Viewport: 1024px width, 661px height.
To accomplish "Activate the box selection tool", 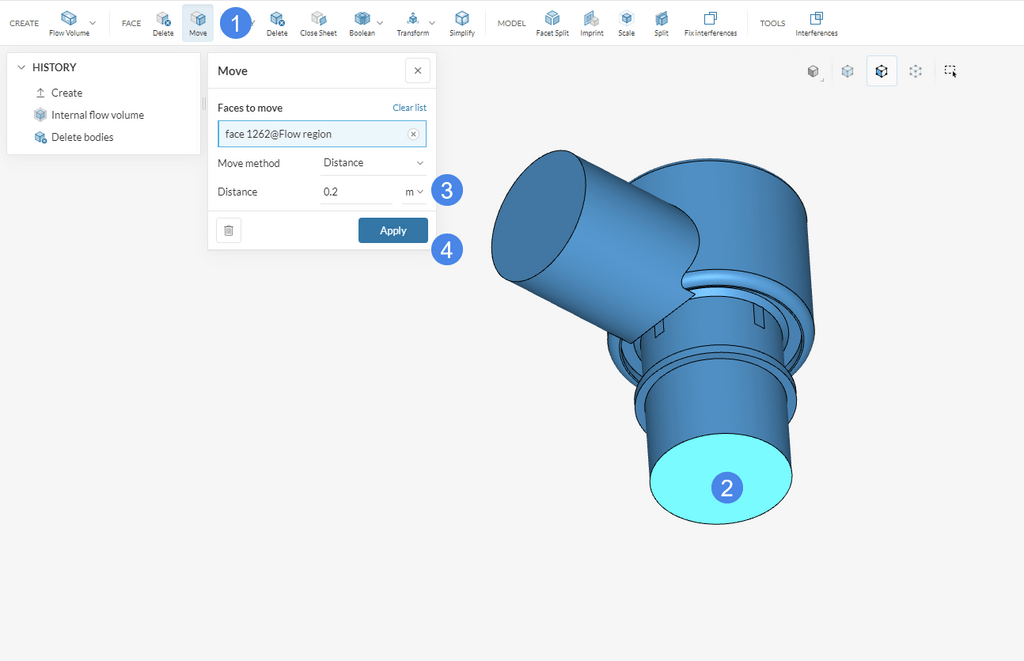I will 950,71.
